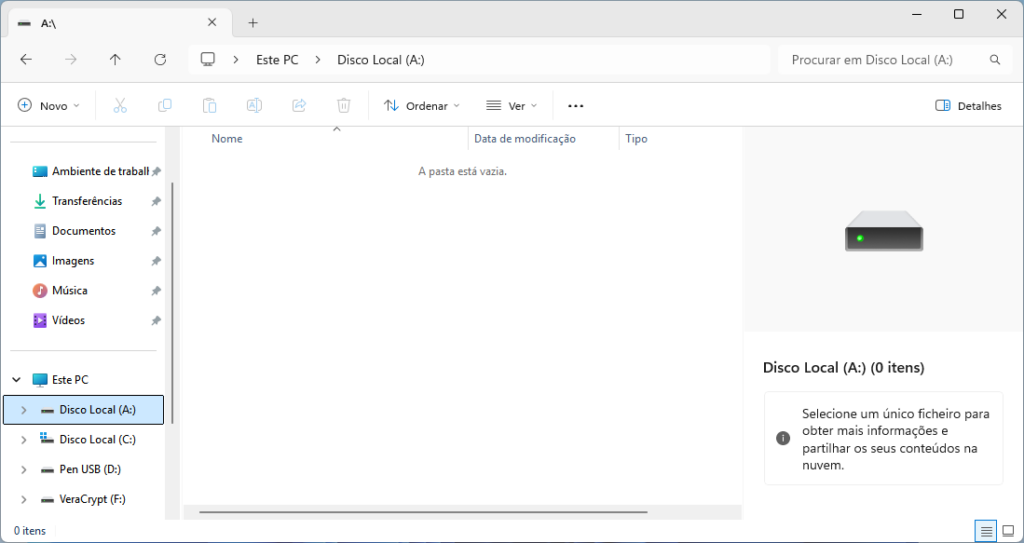This screenshot has height=543, width=1024.
Task: Open the Ordenar dropdown menu
Action: point(421,105)
